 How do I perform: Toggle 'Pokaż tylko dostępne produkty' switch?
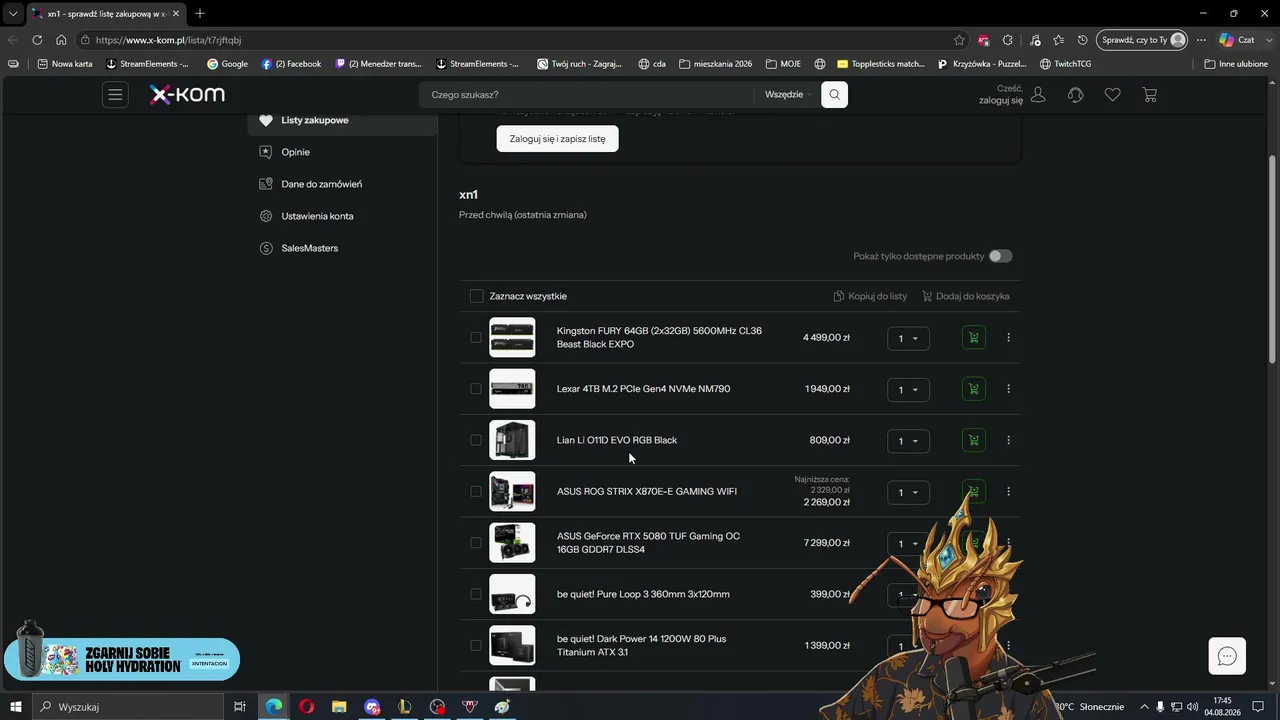coord(1000,256)
